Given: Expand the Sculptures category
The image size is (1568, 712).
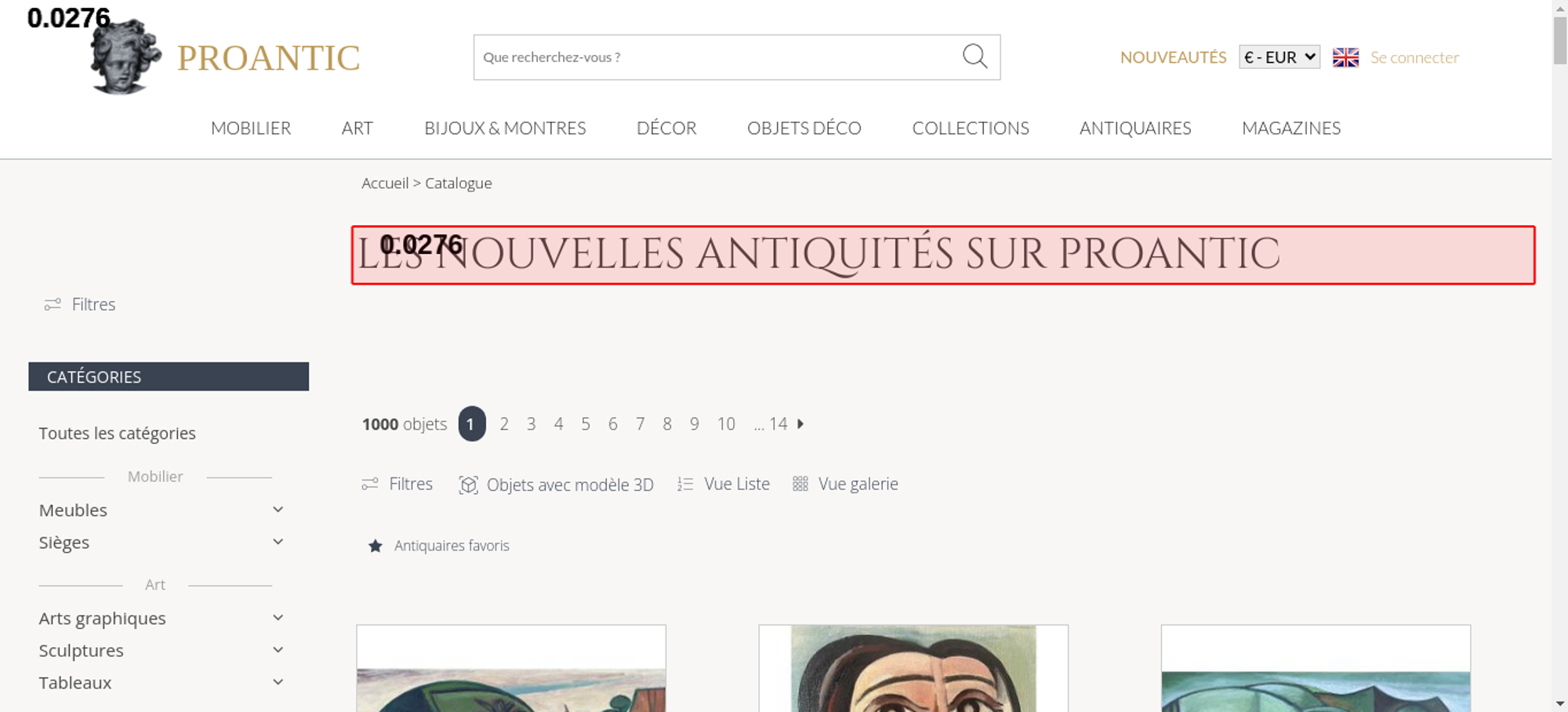Looking at the screenshot, I should click(x=278, y=650).
